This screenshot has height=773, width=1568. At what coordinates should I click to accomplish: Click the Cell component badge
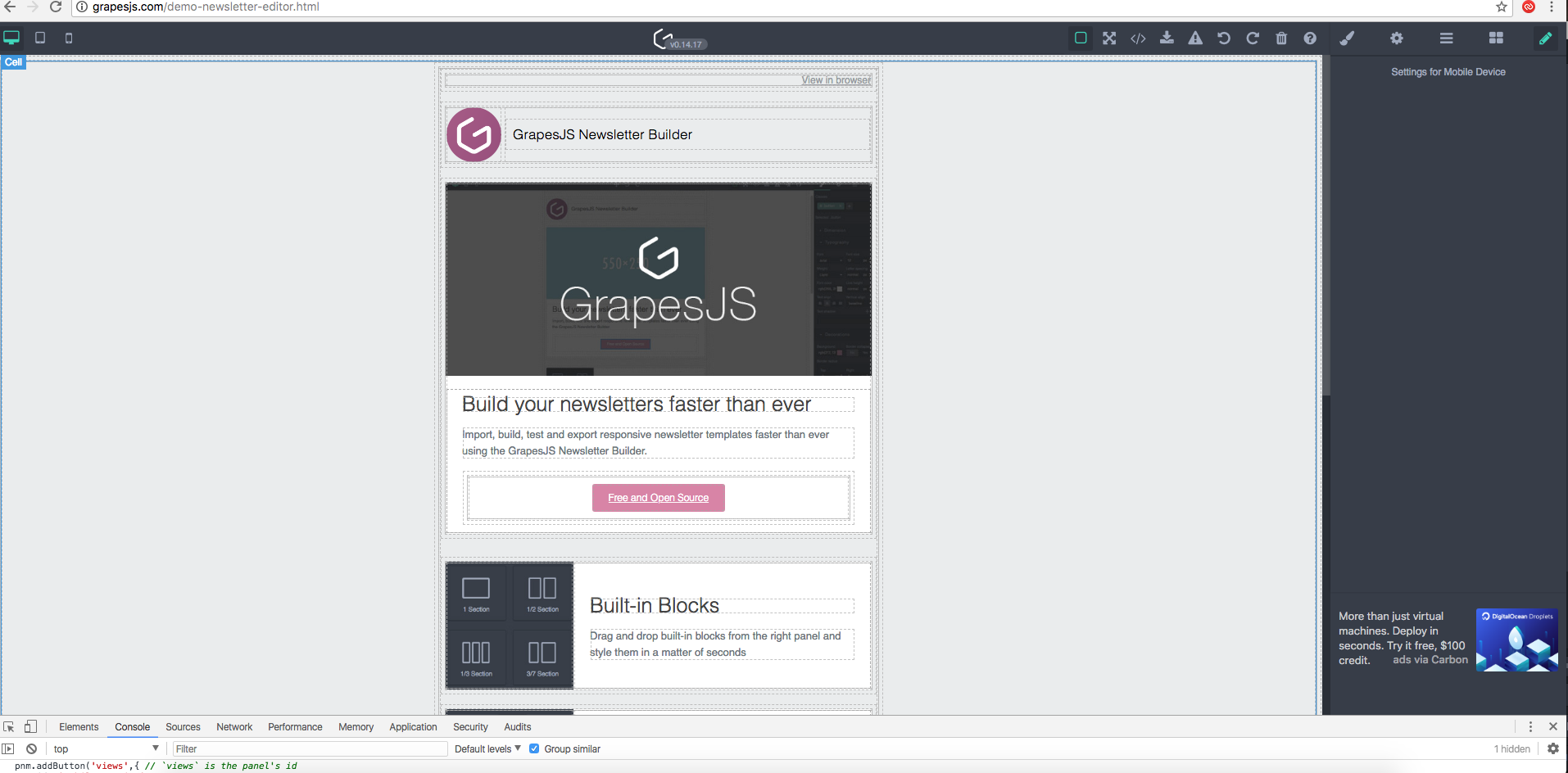click(x=13, y=62)
